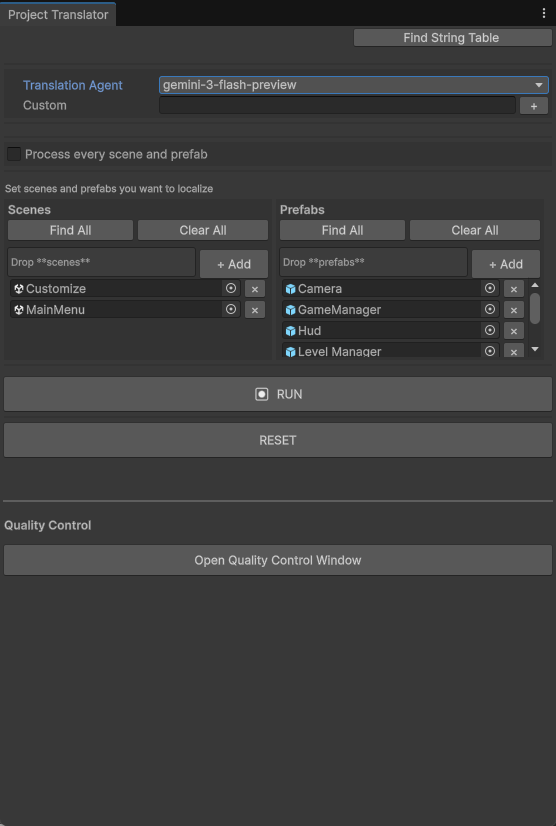Open the window kebab options menu
The height and width of the screenshot is (826, 556).
point(544,13)
